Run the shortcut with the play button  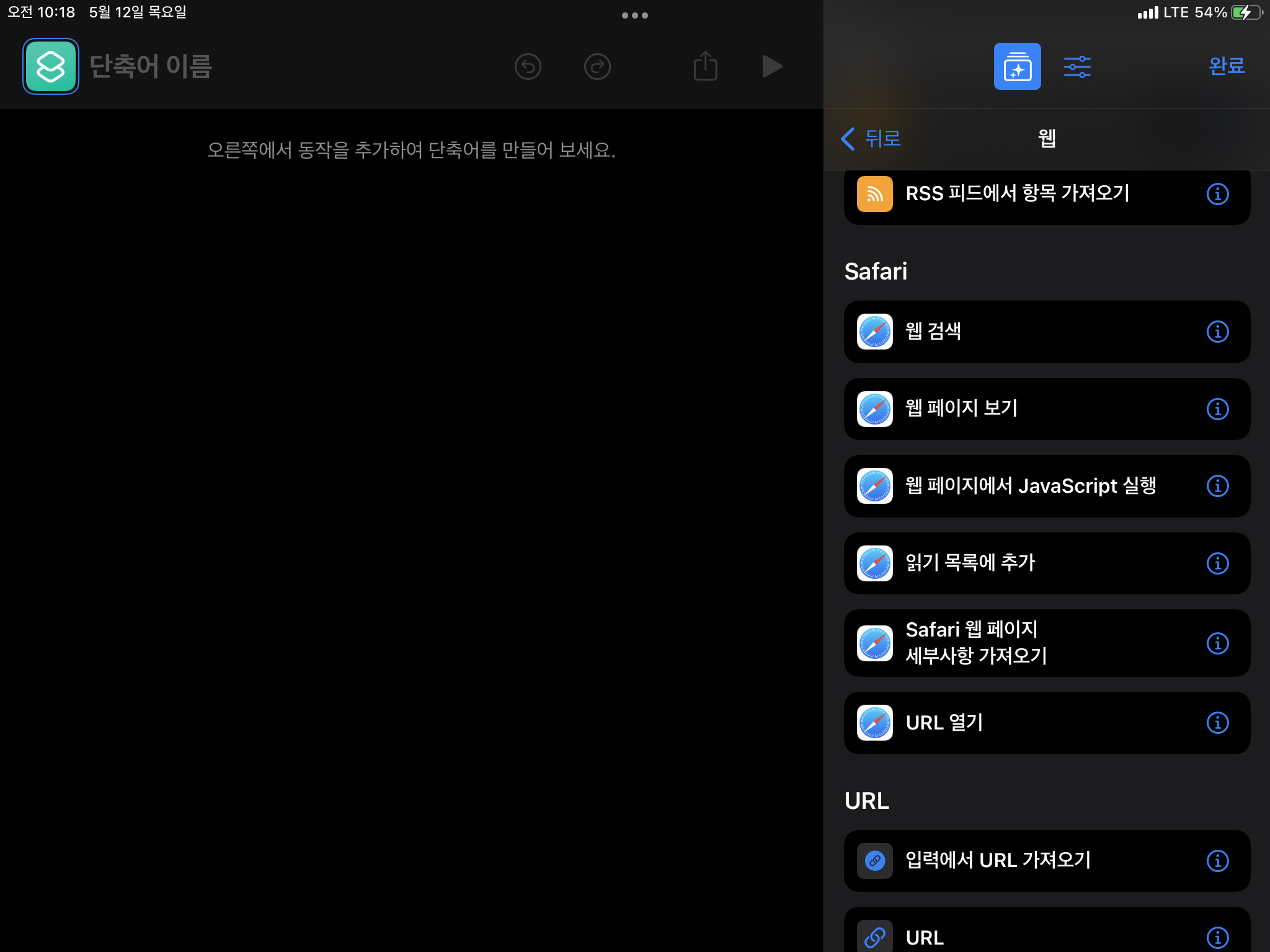771,66
